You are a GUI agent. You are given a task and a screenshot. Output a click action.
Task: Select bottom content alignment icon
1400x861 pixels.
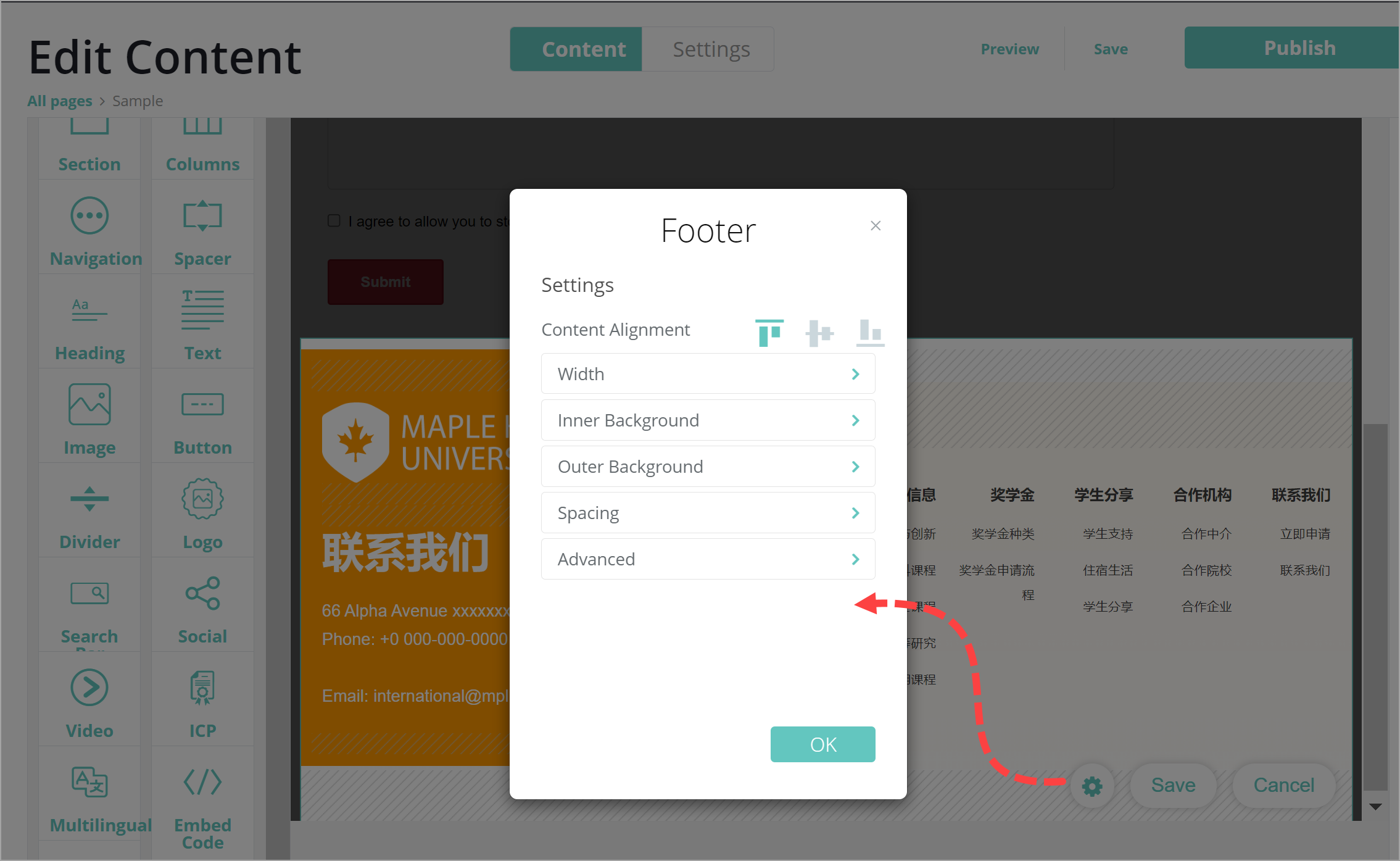(870, 333)
